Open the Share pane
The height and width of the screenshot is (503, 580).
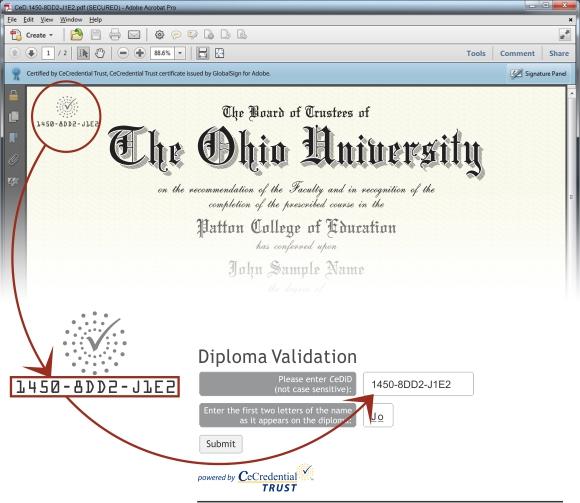point(559,53)
